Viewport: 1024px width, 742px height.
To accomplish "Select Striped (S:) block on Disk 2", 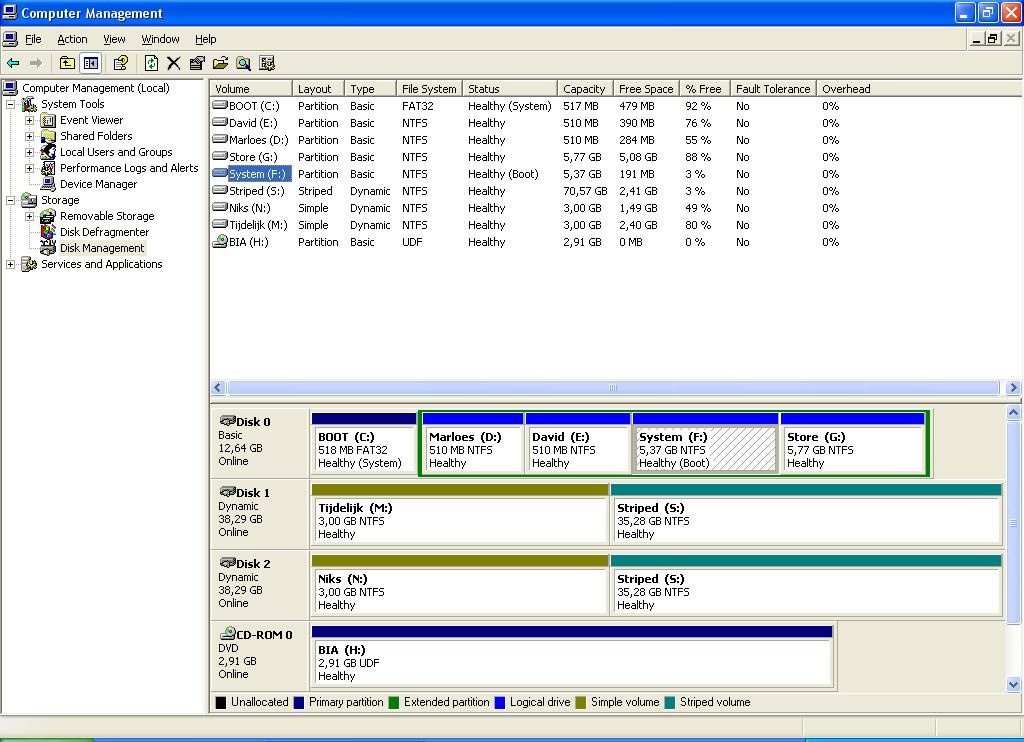I will tap(806, 585).
